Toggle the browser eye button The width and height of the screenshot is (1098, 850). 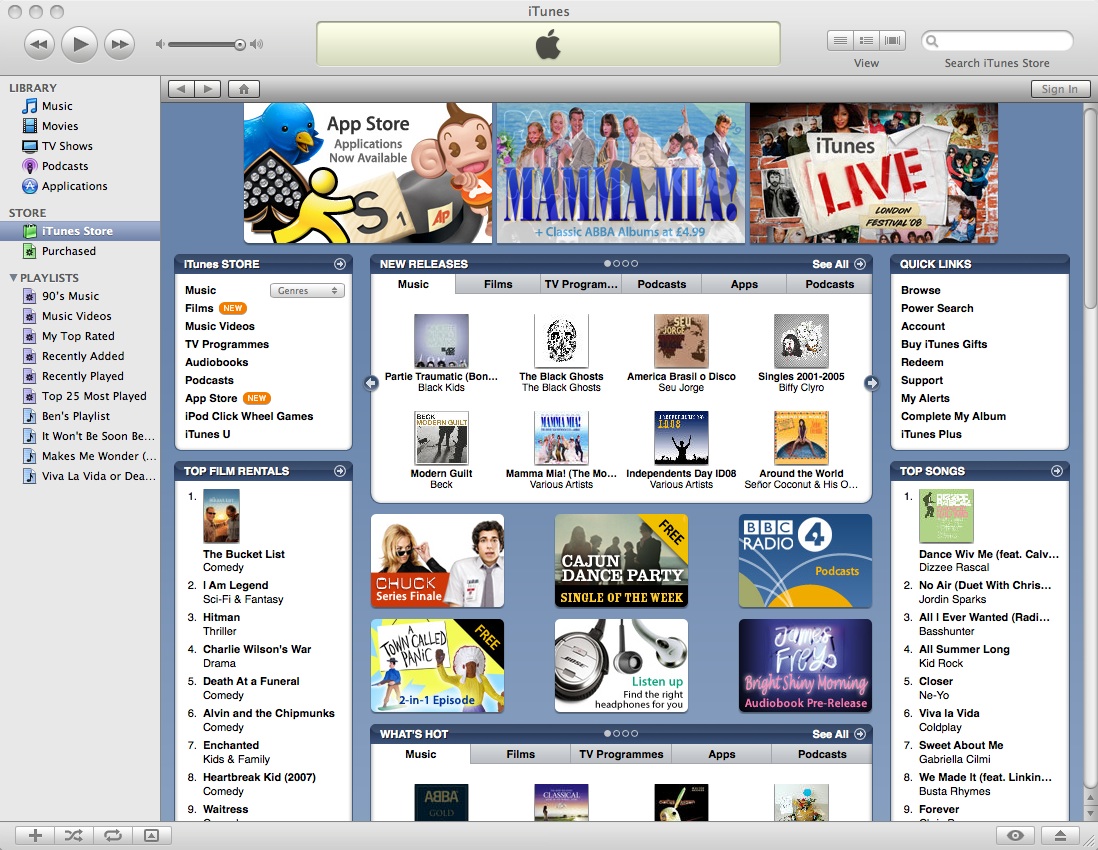[x=1015, y=835]
